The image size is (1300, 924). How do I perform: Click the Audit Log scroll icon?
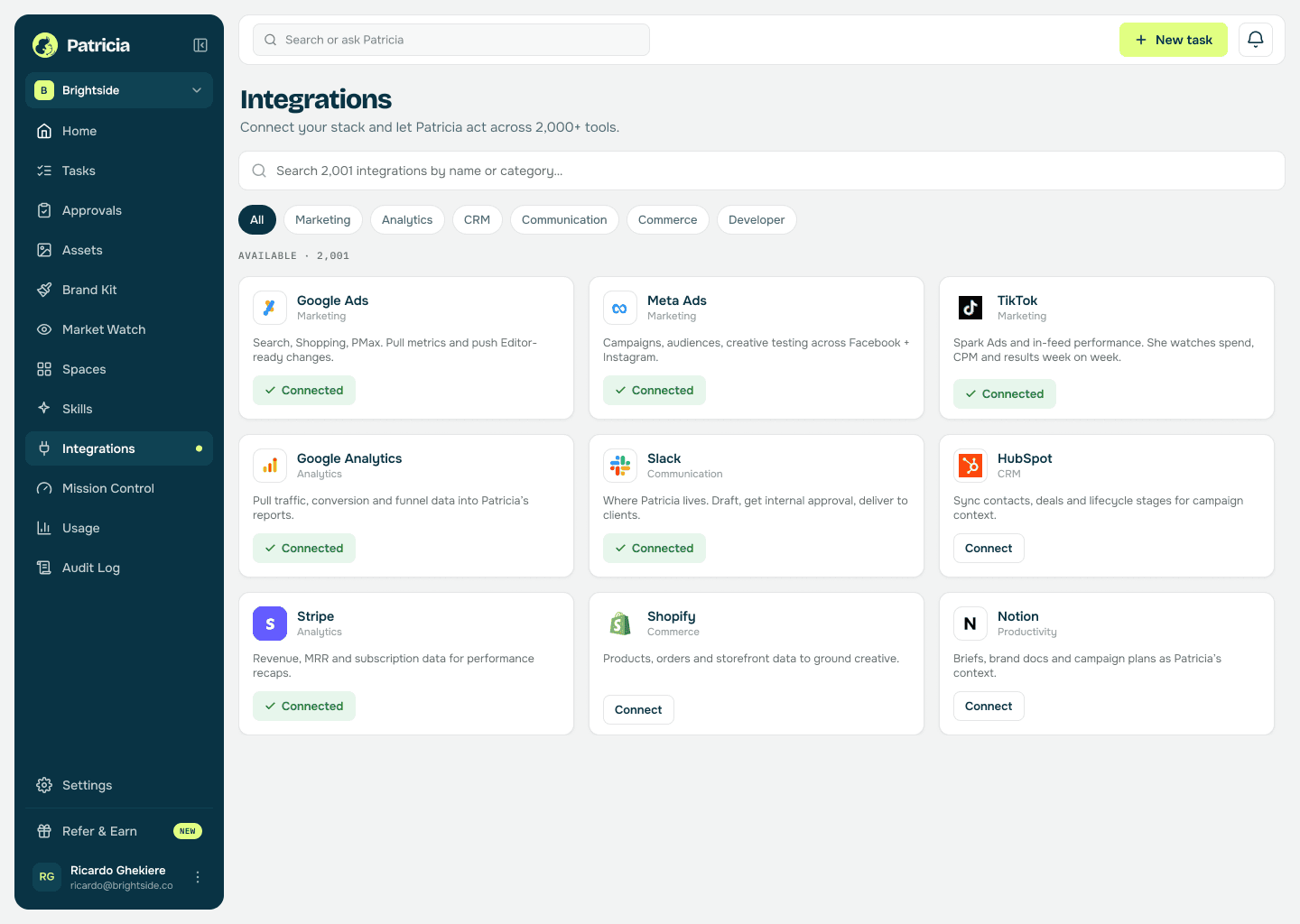44,568
